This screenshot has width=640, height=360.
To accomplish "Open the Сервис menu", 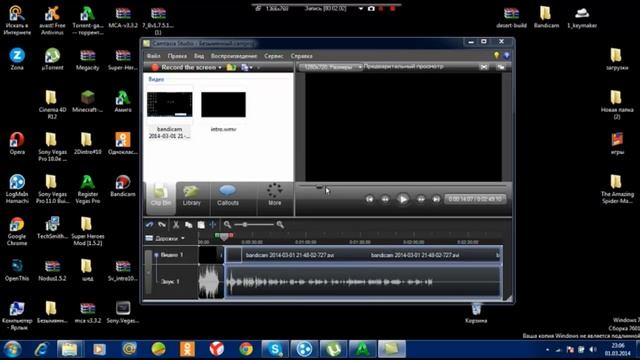I will click(x=273, y=56).
